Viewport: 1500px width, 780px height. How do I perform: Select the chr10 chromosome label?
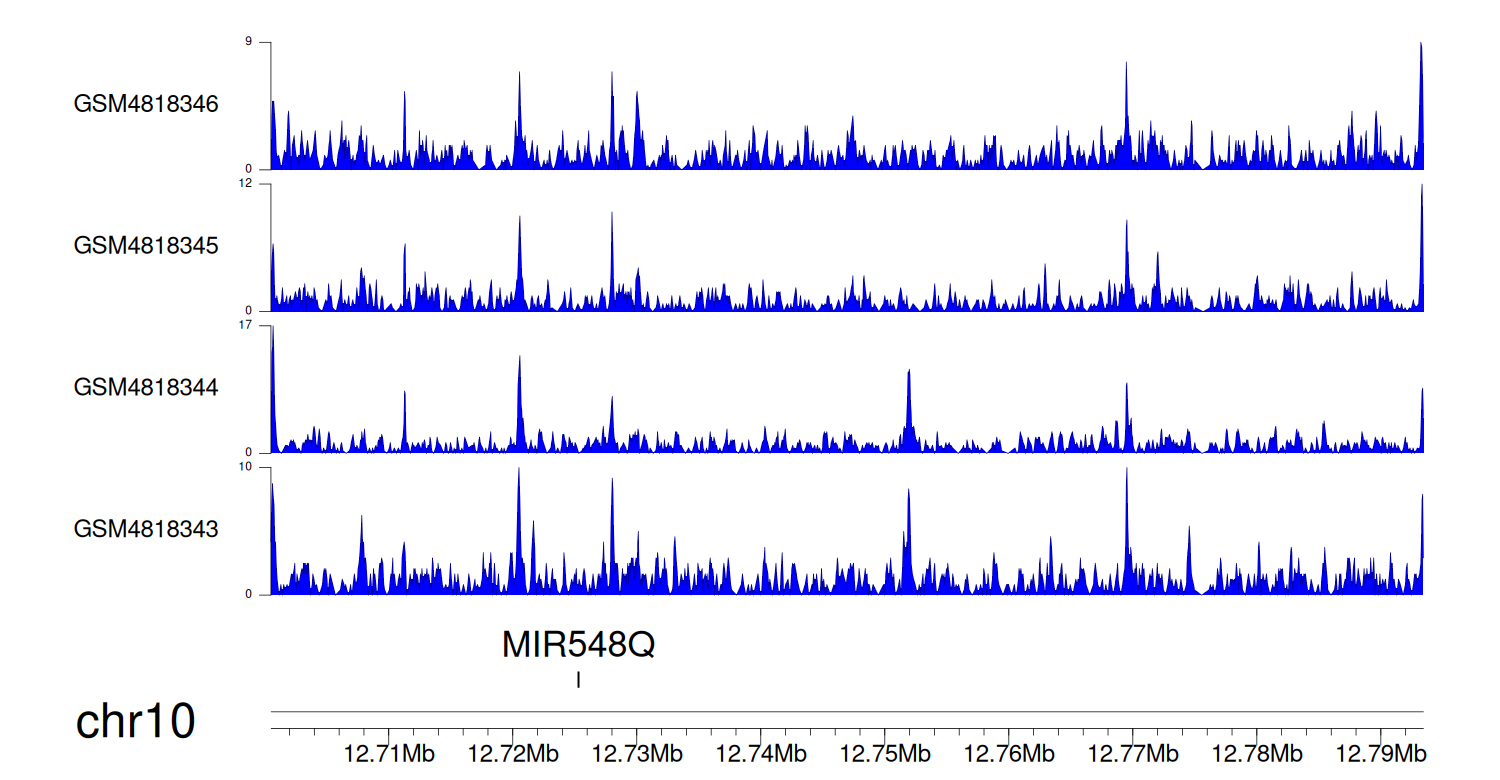pos(135,722)
